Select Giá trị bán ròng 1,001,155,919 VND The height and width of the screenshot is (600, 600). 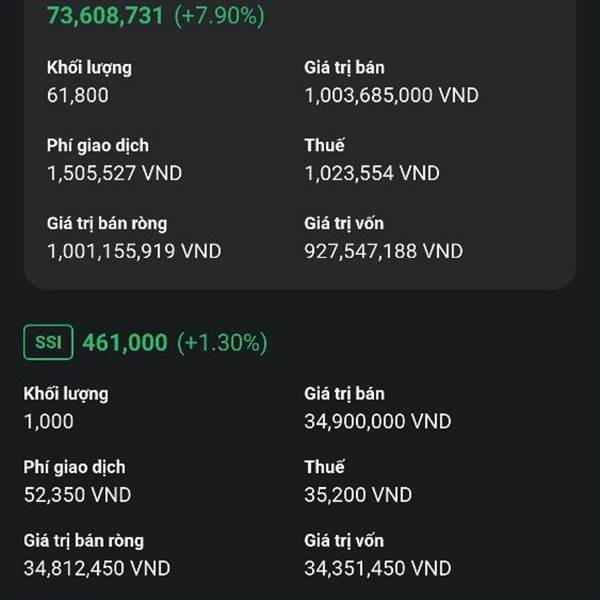pos(134,251)
